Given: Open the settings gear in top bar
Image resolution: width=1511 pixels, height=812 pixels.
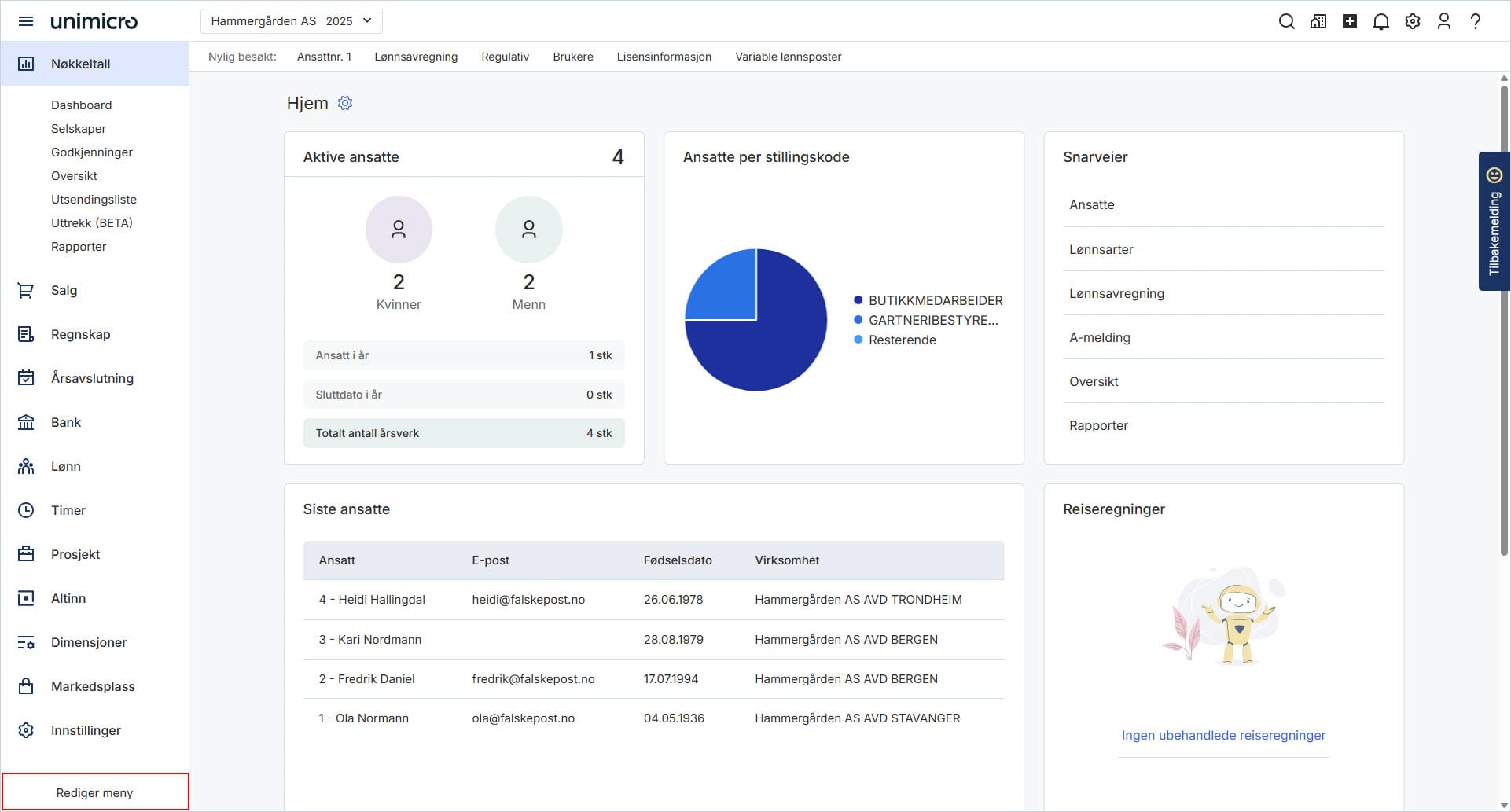Looking at the screenshot, I should coord(1413,21).
